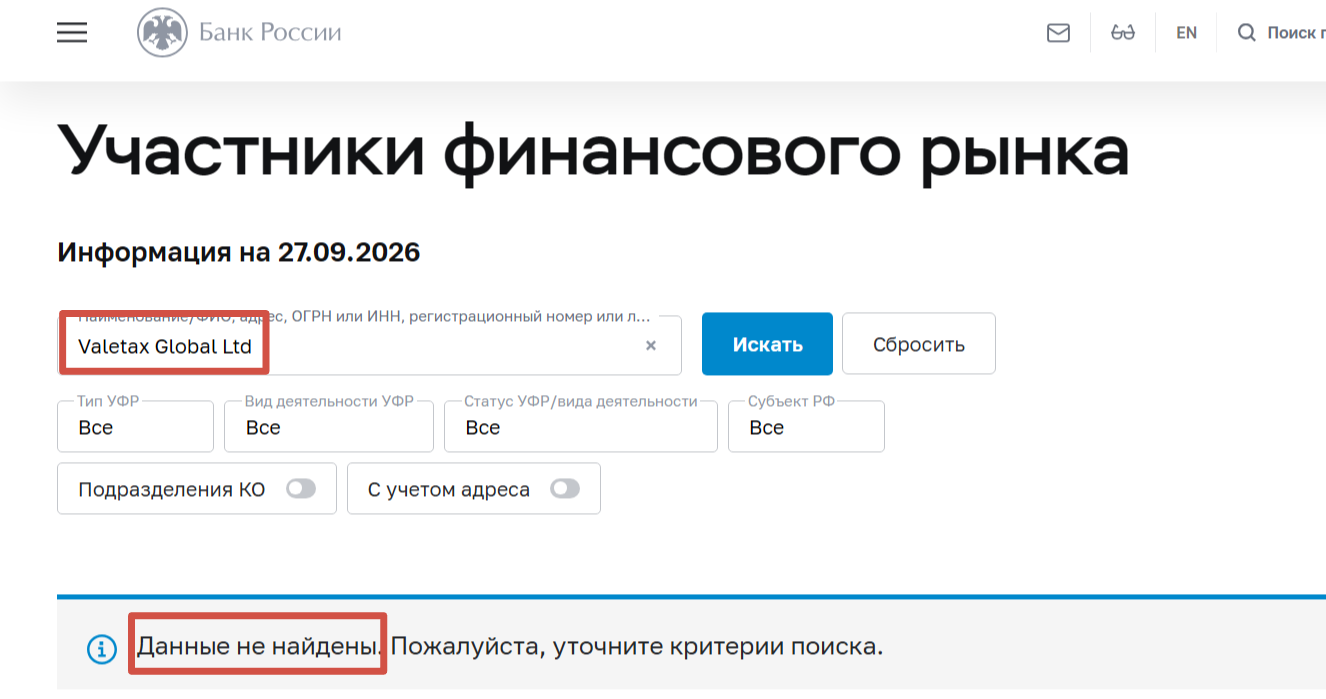This screenshot has width=1326, height=699.
Task: Go to the Банк России home text link
Action: (x=270, y=33)
